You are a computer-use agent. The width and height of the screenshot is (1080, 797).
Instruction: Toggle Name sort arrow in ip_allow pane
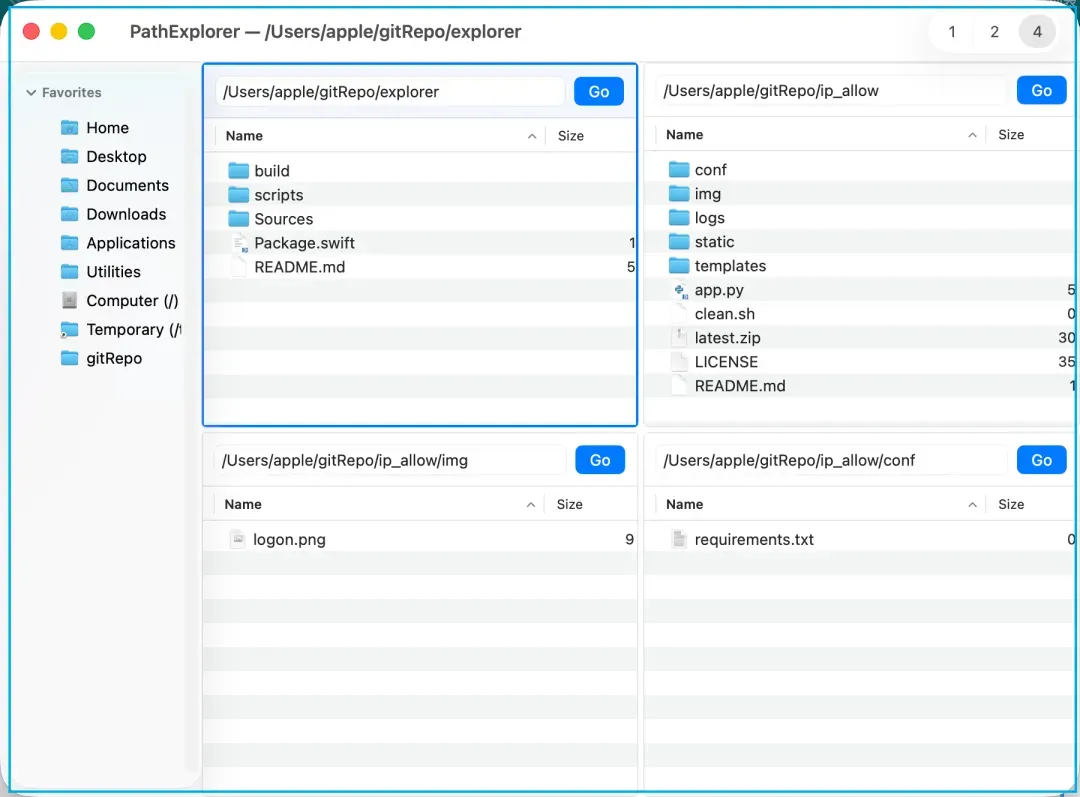point(973,135)
